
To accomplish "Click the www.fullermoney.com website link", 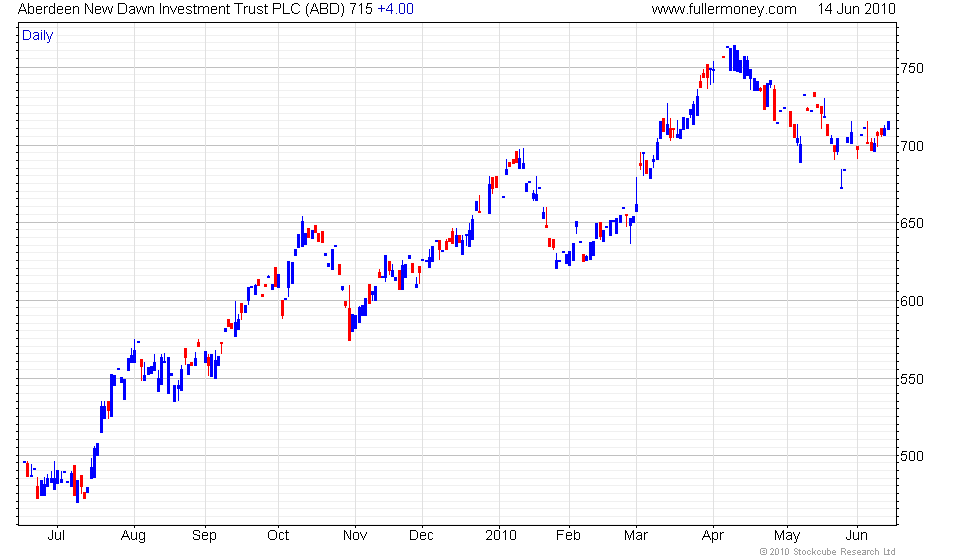I will tap(724, 9).
